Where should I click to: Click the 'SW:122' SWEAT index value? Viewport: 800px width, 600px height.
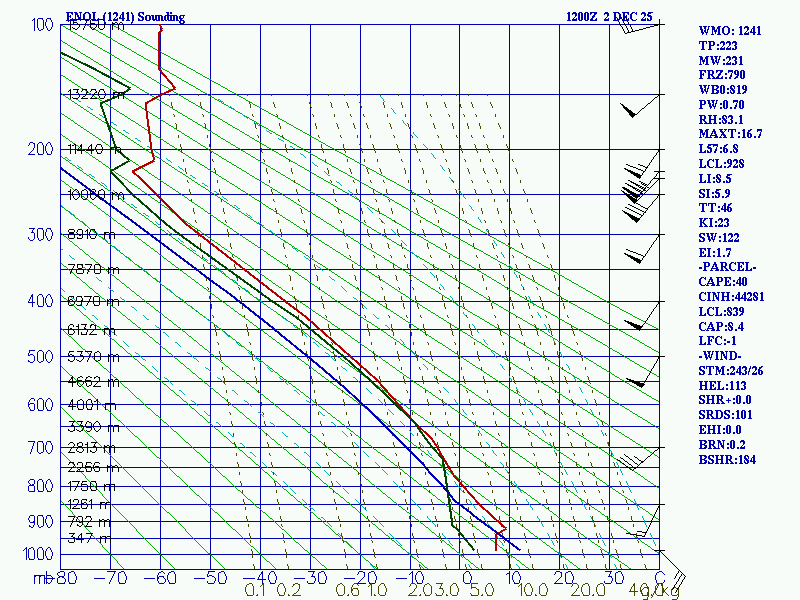click(719, 237)
